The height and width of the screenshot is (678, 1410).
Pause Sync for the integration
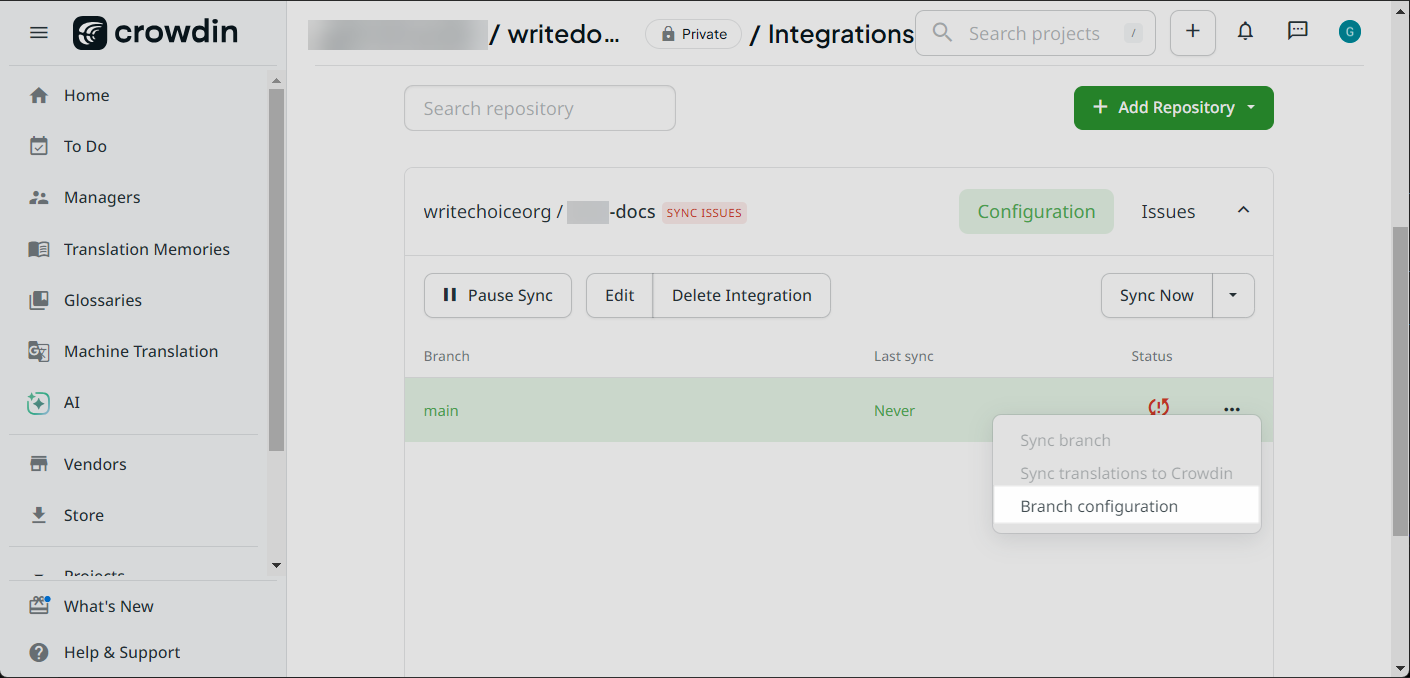tap(497, 296)
